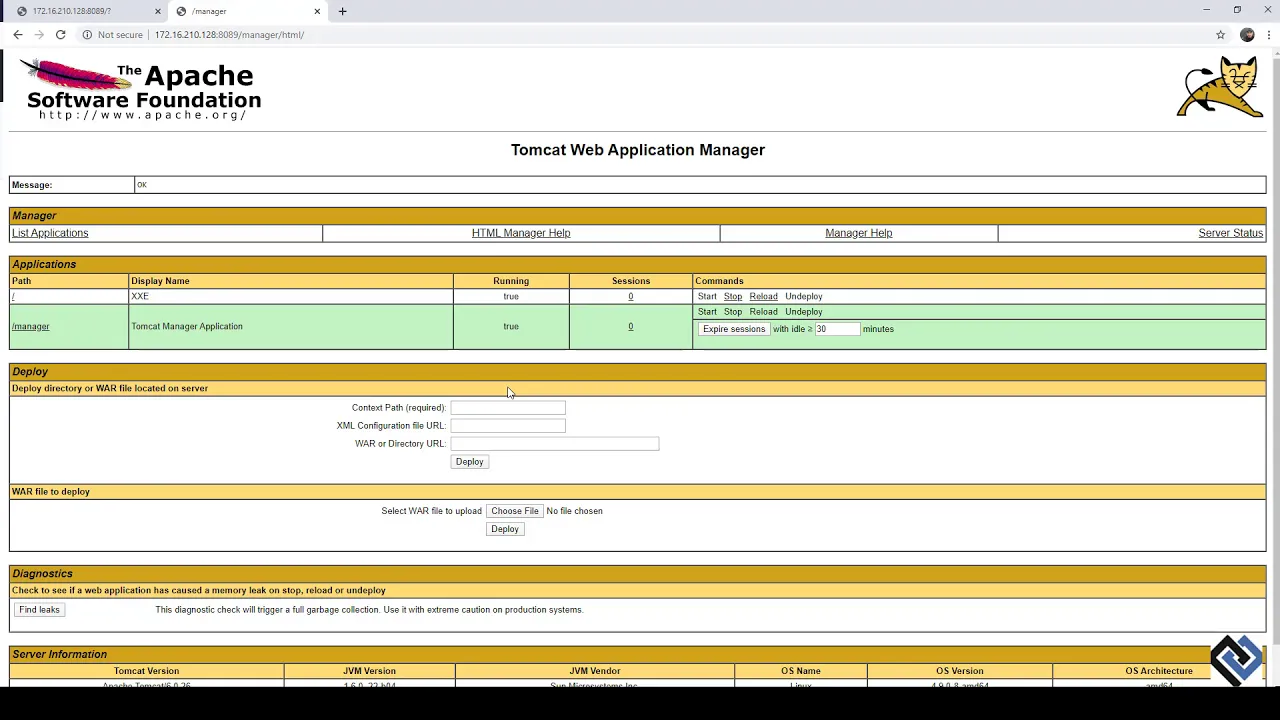Click Reload in the /manager row
The image size is (1280, 720).
(763, 311)
